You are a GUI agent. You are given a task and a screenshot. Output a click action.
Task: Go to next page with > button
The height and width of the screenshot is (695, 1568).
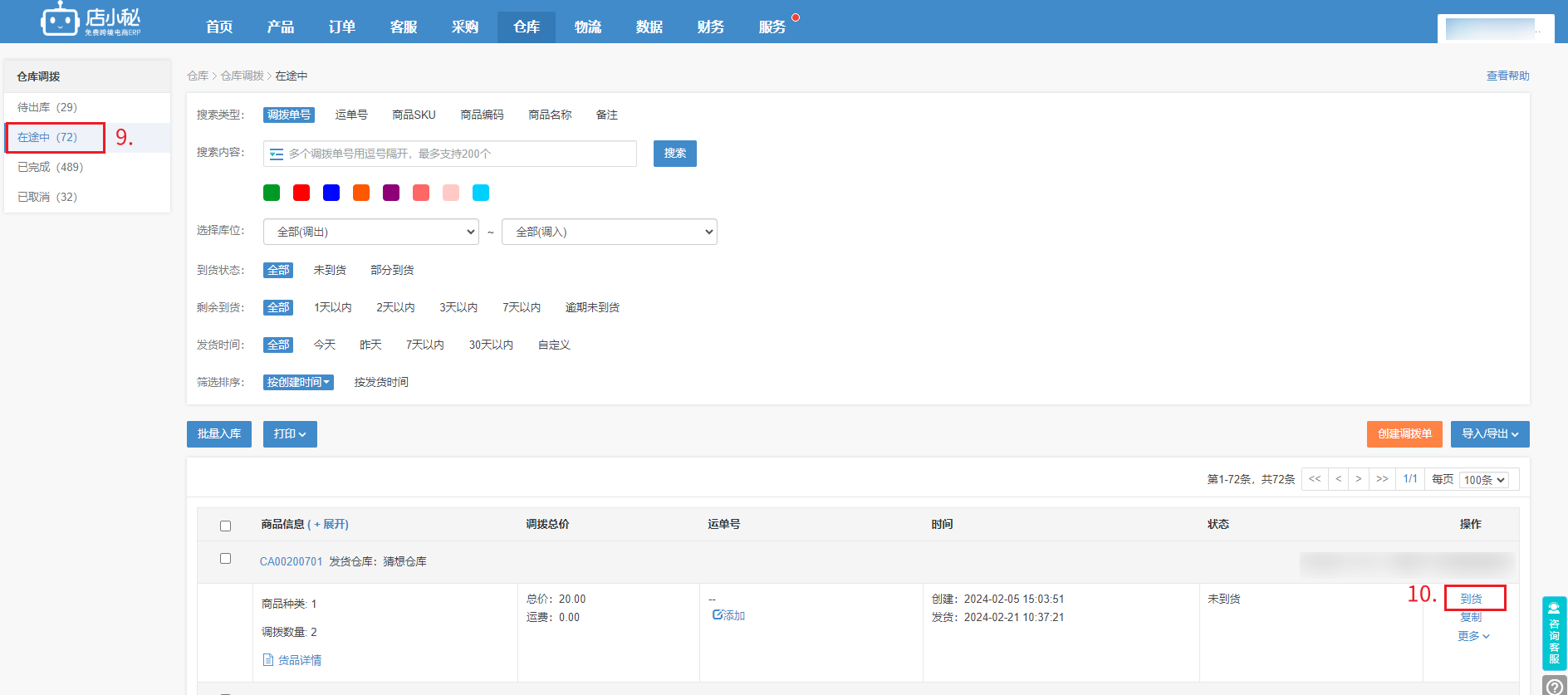1359,479
